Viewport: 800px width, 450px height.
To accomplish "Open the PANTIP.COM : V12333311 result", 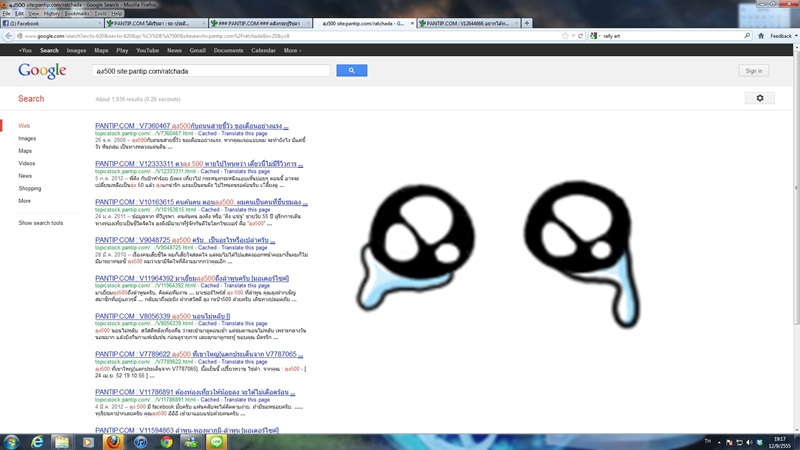I will coord(199,164).
